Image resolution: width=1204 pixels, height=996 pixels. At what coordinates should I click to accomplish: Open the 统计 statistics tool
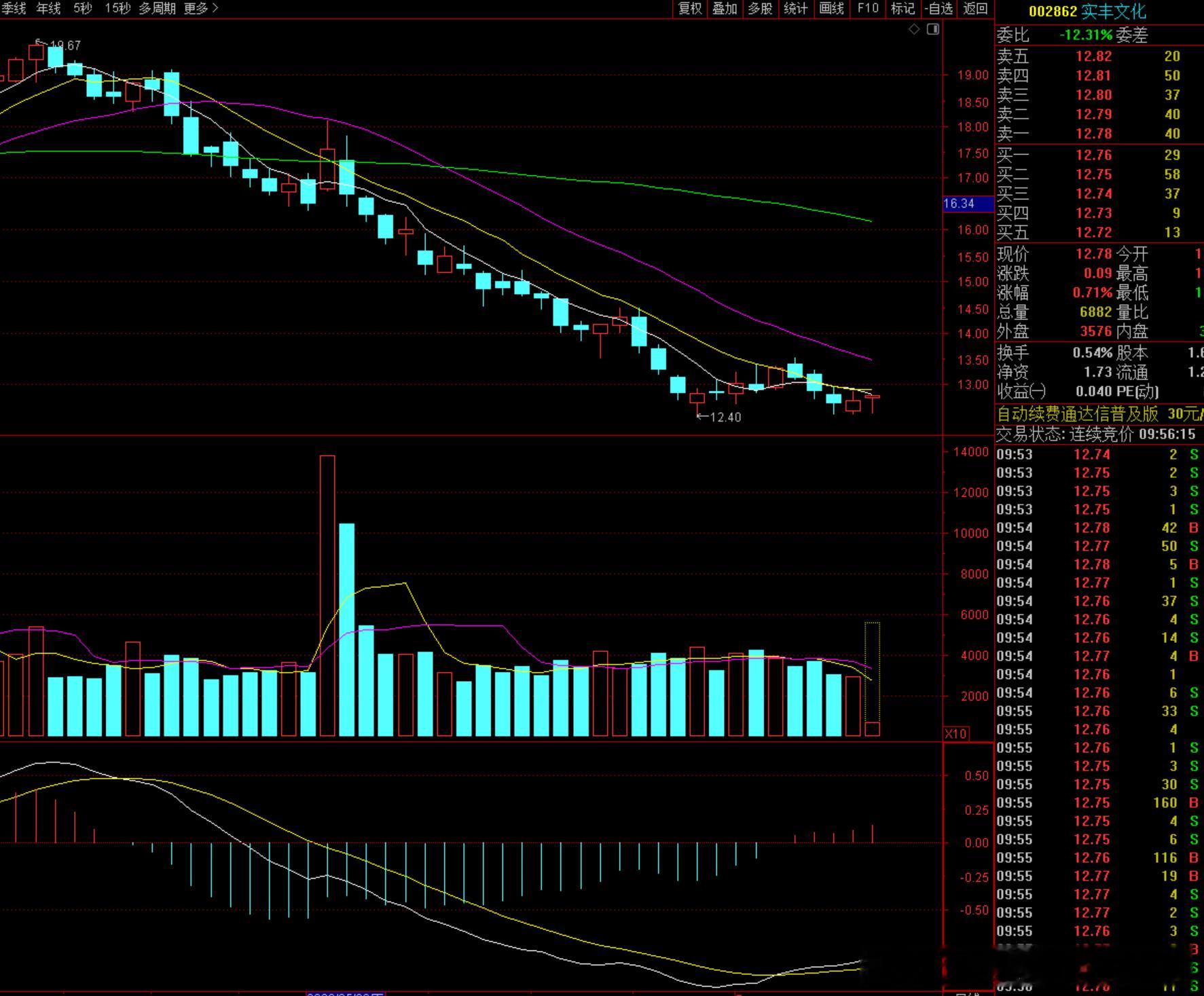pyautogui.click(x=796, y=8)
